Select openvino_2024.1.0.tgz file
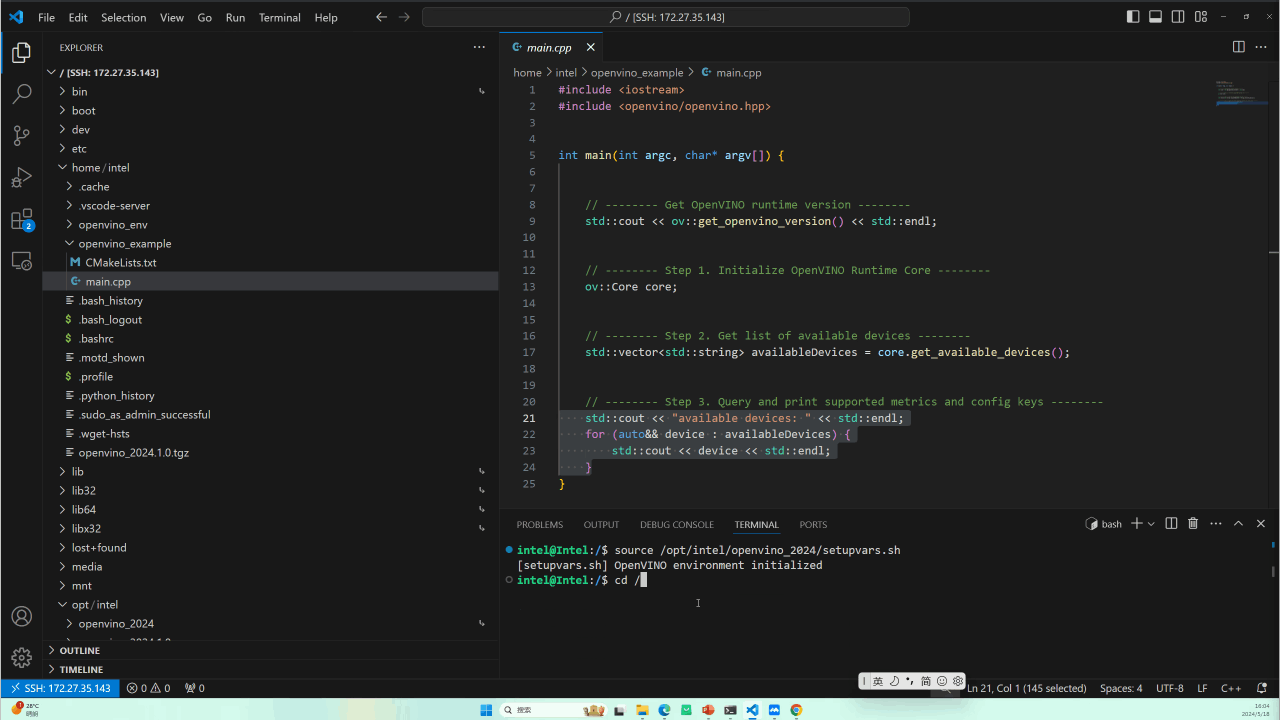1280x720 pixels. pos(270,452)
